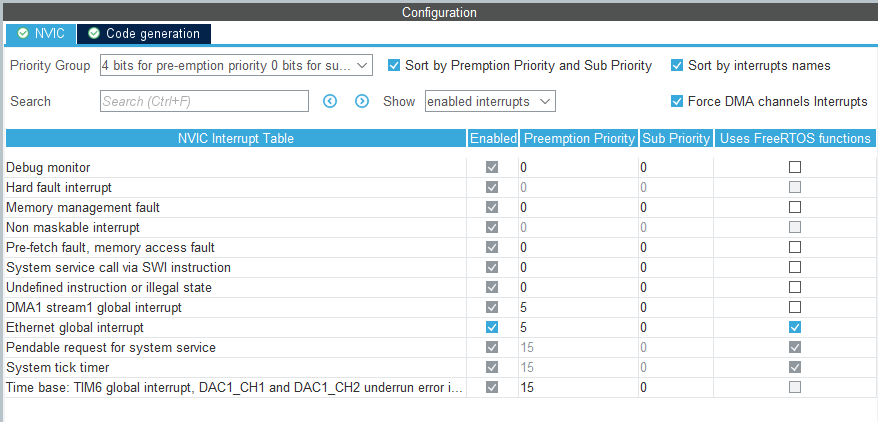Click the NVIC Interrupt Table column header
The height and width of the screenshot is (422, 878).
coord(236,138)
